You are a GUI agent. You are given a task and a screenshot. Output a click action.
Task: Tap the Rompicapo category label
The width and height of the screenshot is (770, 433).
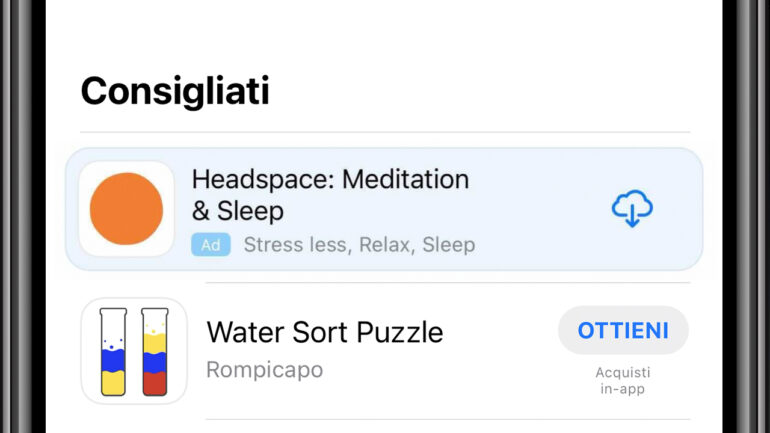pos(265,370)
